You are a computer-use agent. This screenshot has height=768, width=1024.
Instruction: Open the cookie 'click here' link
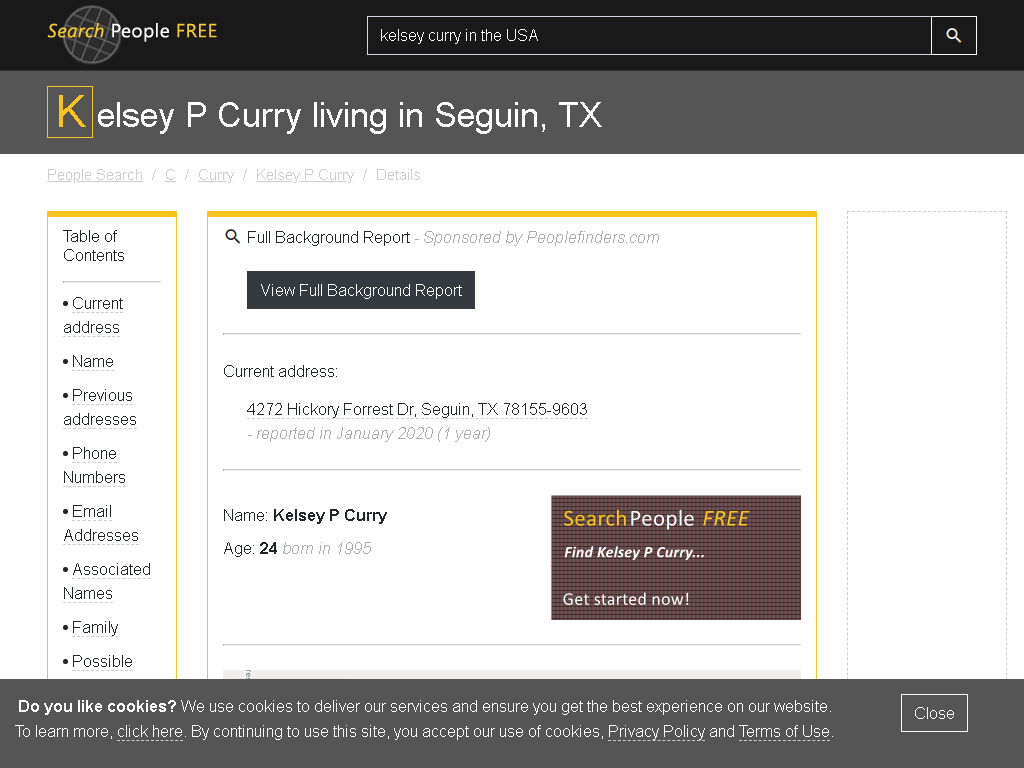click(150, 731)
